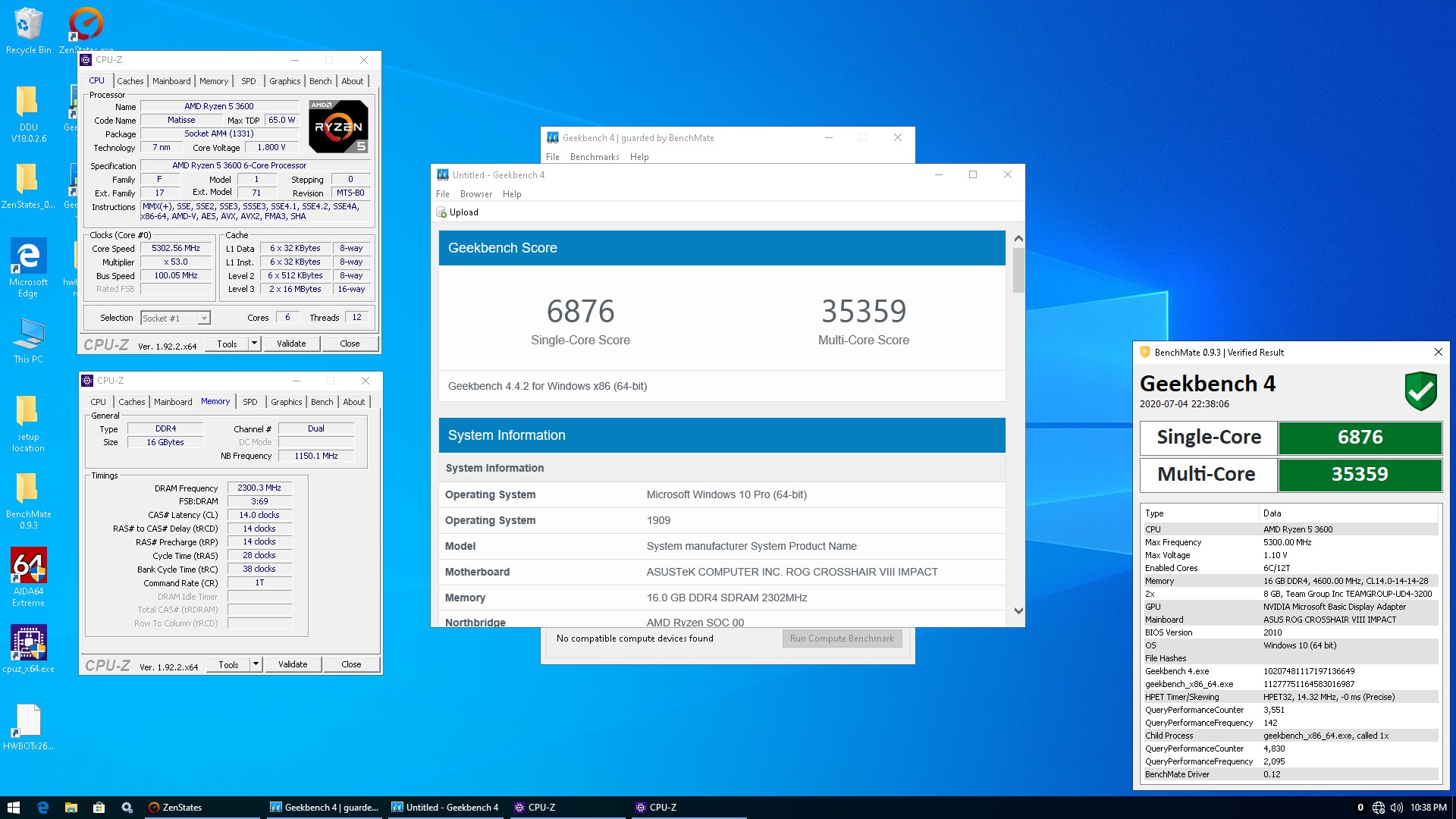
Task: Switch to Untitled - Geekbench 4 taskbar button
Action: (x=447, y=808)
